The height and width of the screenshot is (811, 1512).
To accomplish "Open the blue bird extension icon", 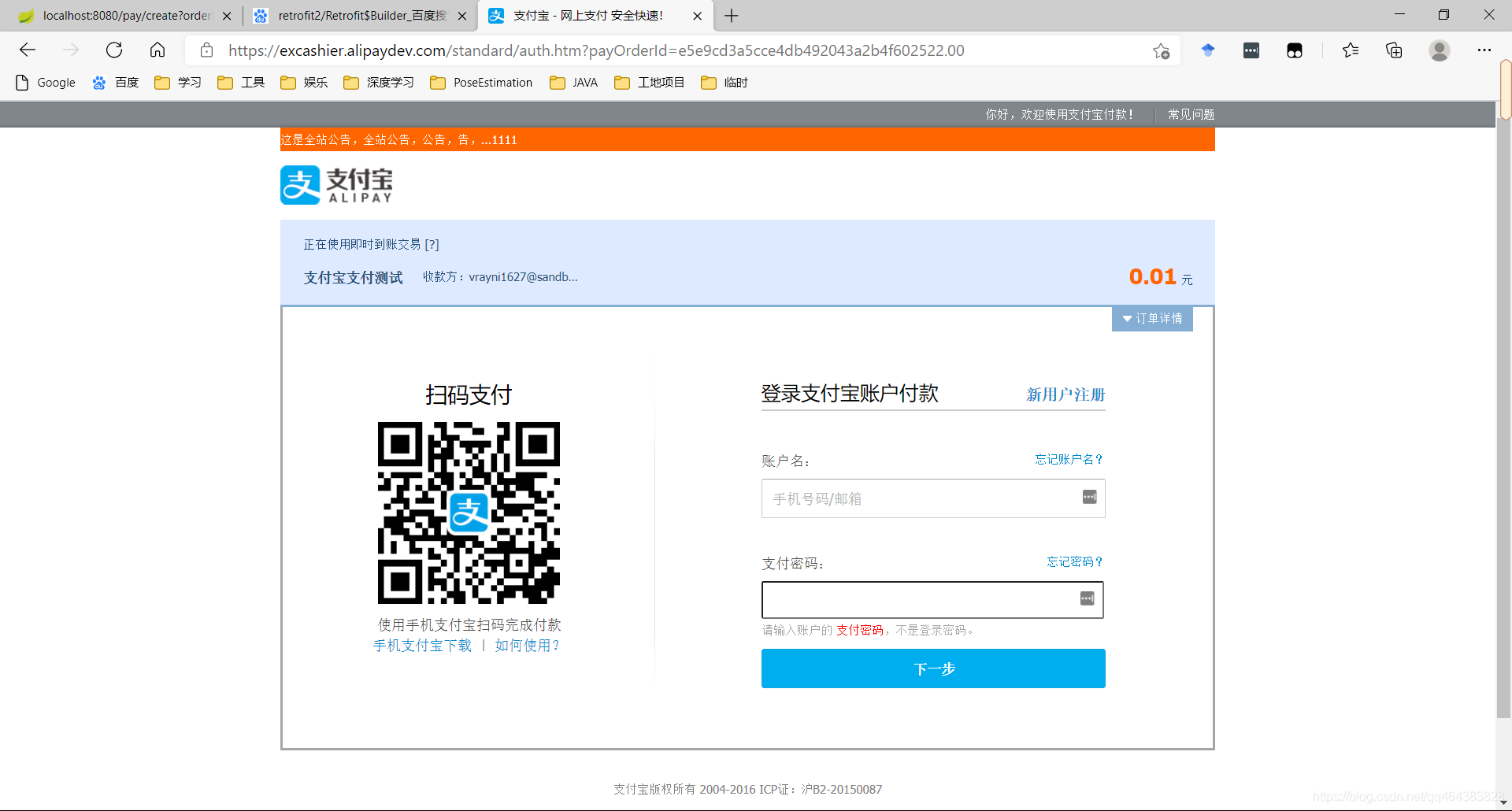I will [1208, 50].
